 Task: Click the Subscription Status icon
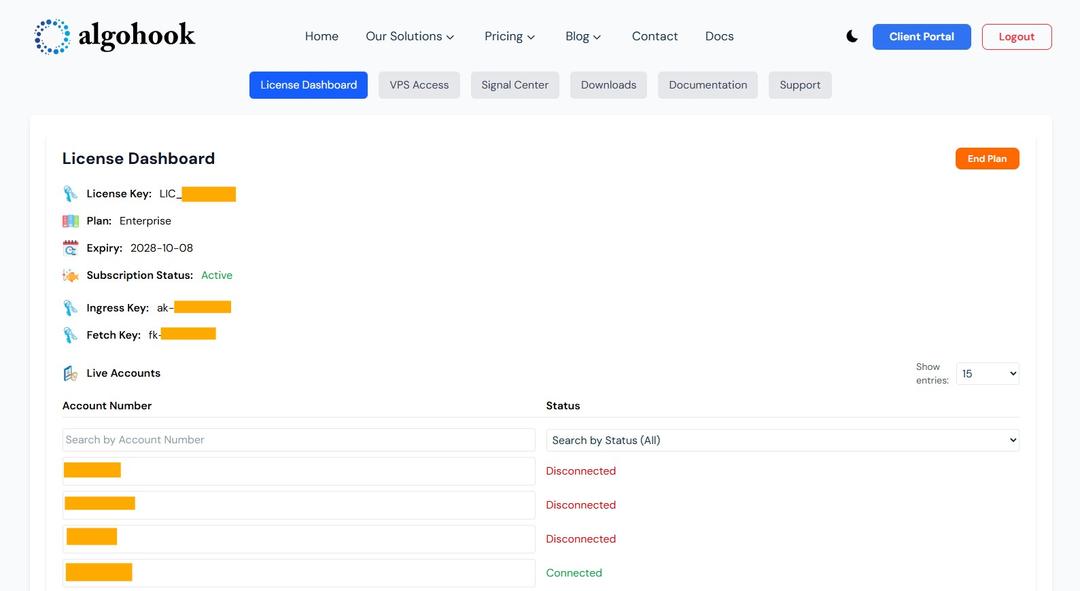point(70,275)
